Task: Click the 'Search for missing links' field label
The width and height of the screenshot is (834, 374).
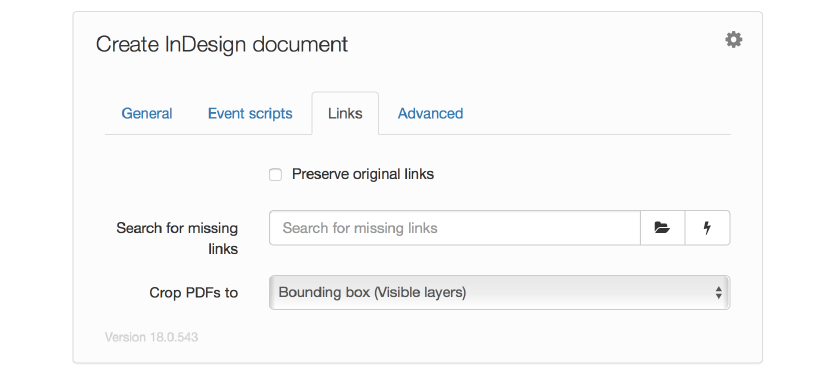Action: (x=177, y=238)
